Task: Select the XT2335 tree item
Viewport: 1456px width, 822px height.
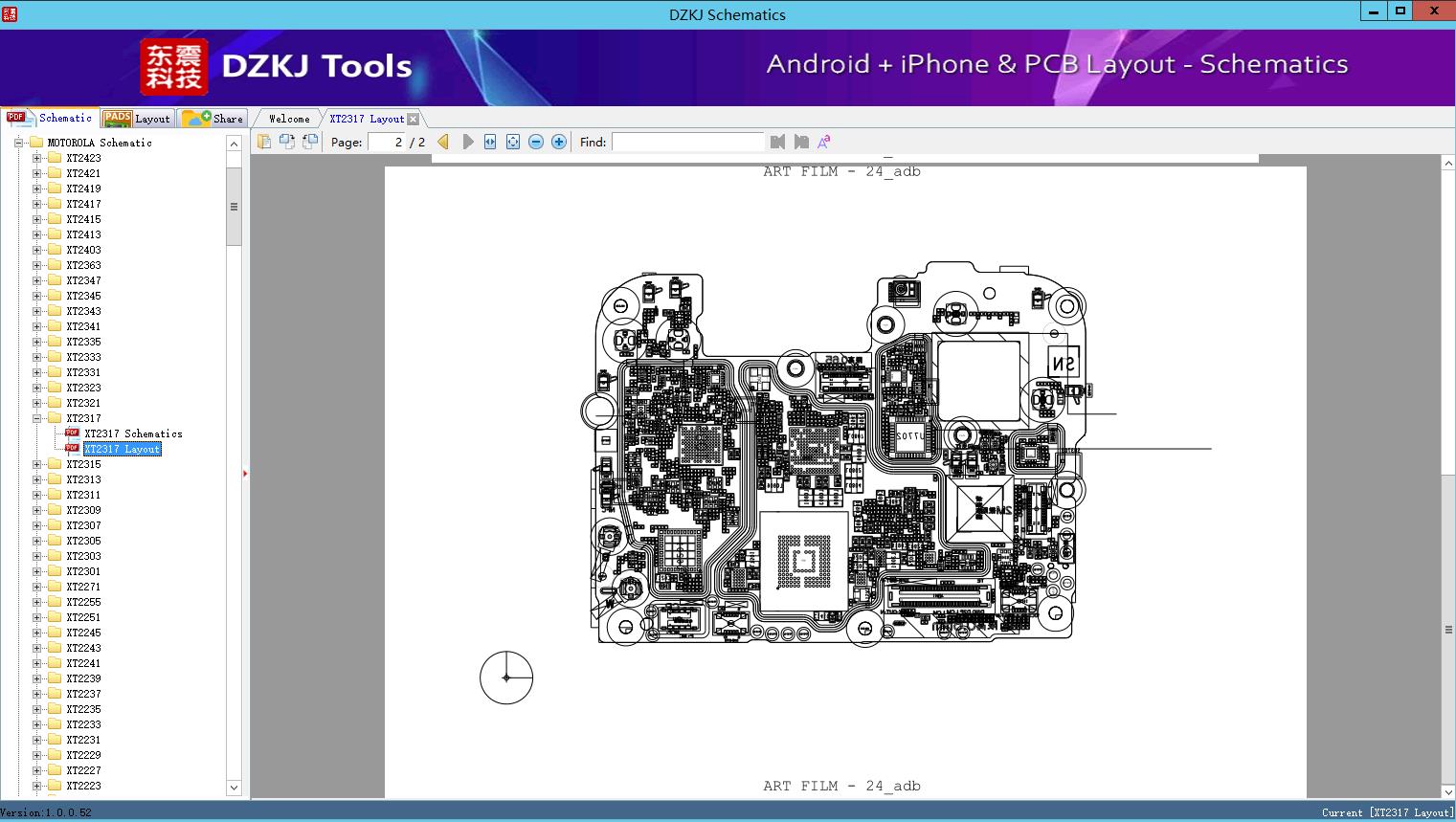Action: (x=83, y=342)
